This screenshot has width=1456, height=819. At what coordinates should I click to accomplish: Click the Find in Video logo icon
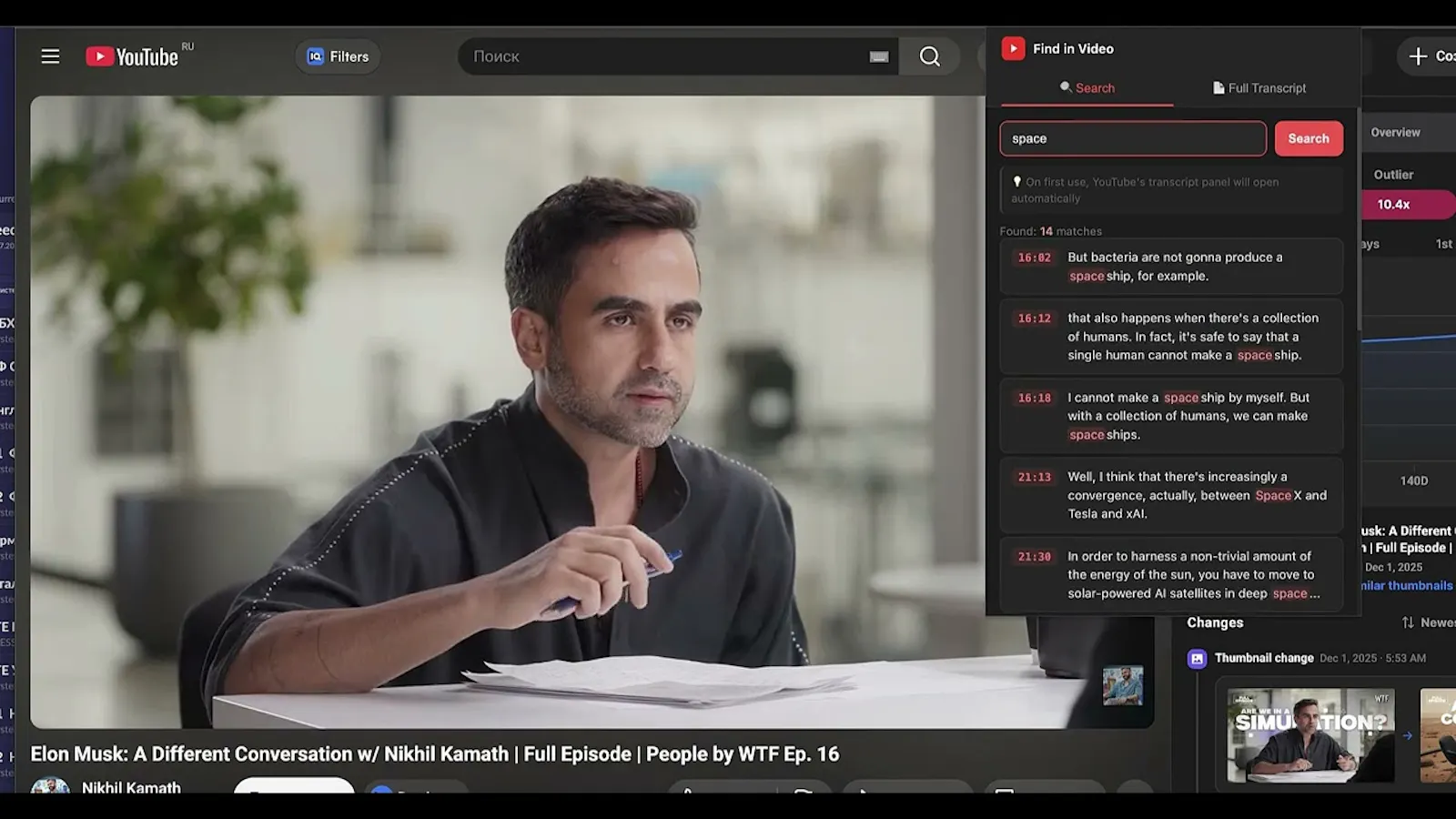pos(1013,48)
